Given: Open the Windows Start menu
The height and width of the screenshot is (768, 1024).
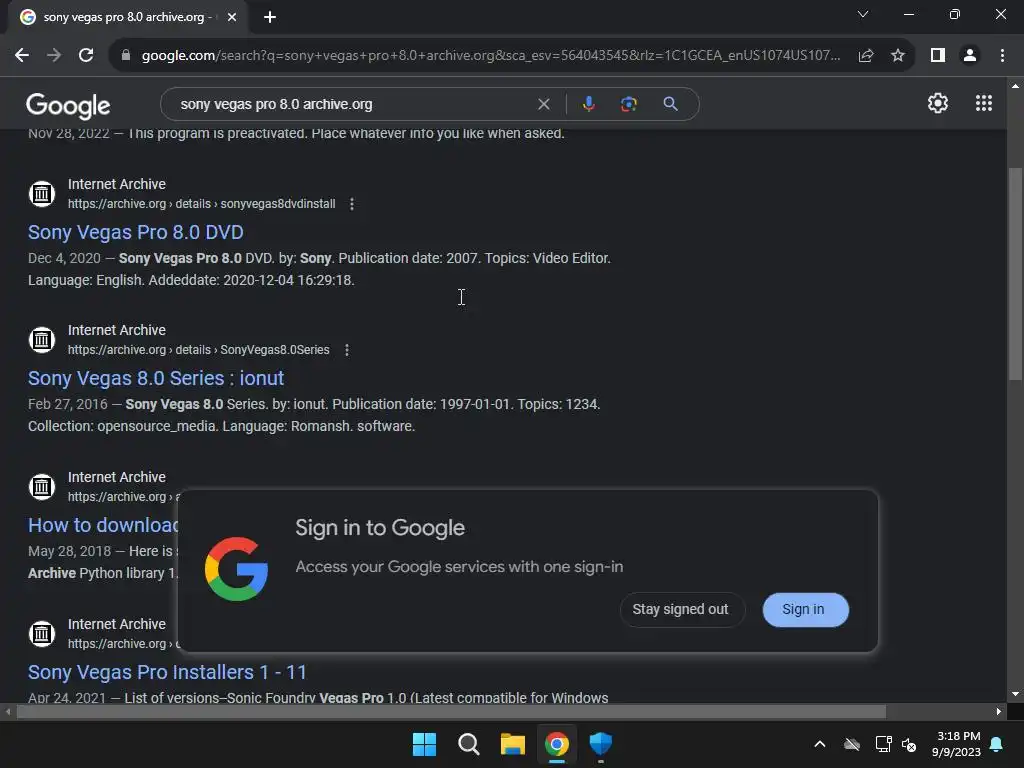Looking at the screenshot, I should coord(424,744).
